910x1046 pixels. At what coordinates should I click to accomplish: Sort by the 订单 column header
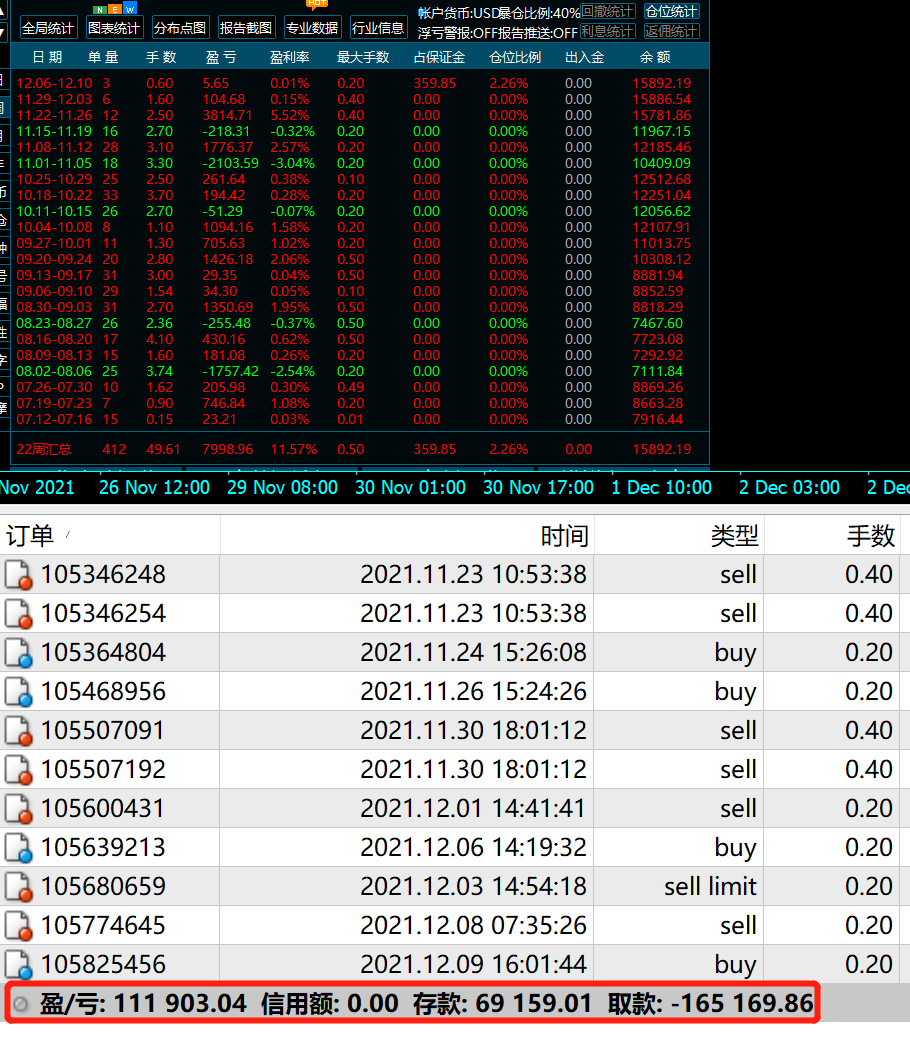[x=110, y=535]
